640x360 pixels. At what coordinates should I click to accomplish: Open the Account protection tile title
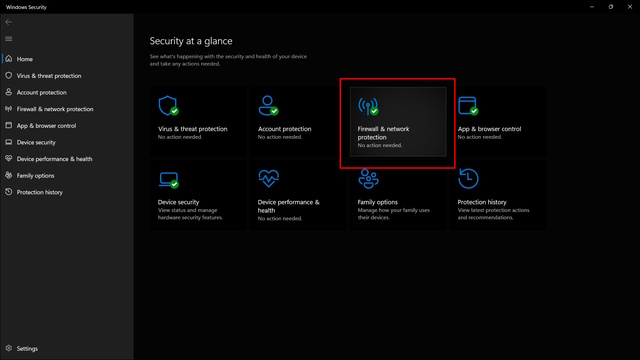(284, 129)
